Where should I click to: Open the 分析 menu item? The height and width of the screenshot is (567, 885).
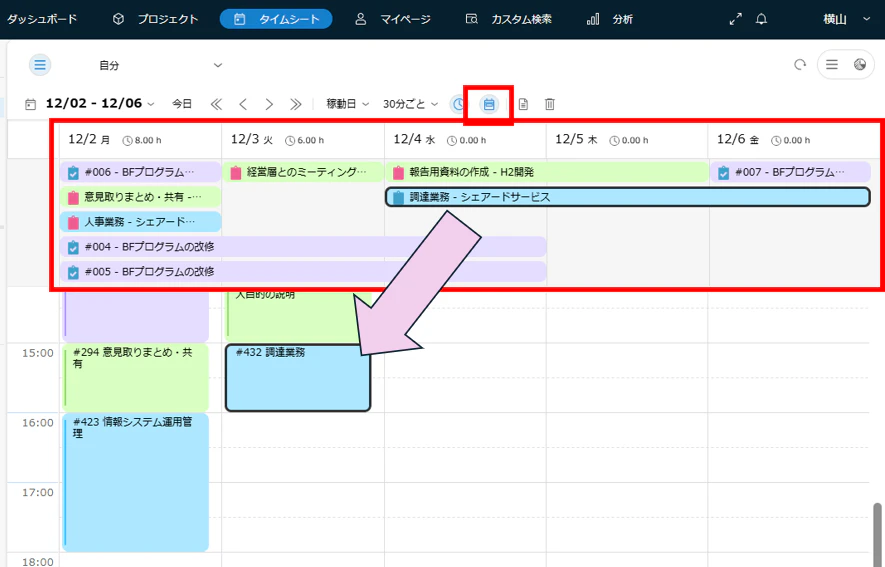click(610, 19)
